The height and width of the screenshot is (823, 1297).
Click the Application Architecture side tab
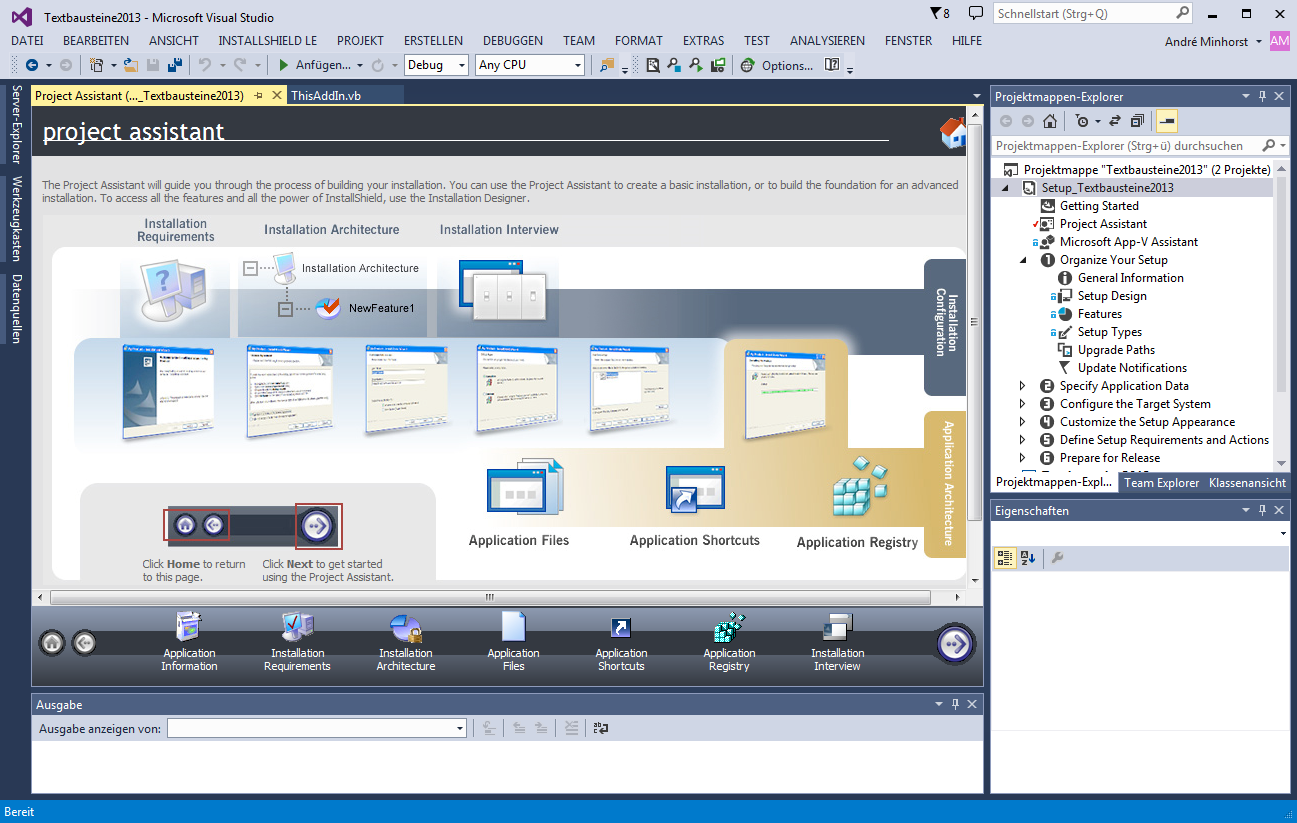(x=945, y=482)
